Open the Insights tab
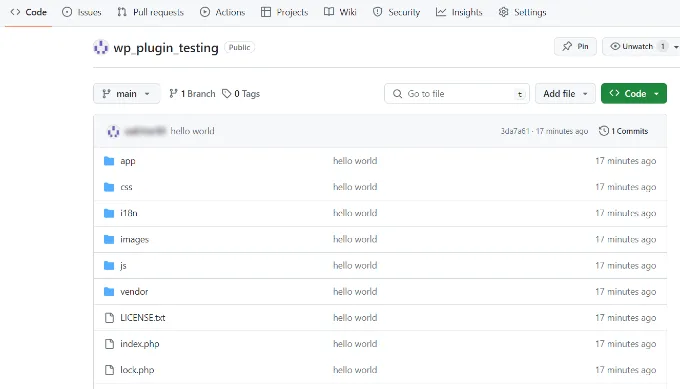This screenshot has height=389, width=680. (x=459, y=12)
